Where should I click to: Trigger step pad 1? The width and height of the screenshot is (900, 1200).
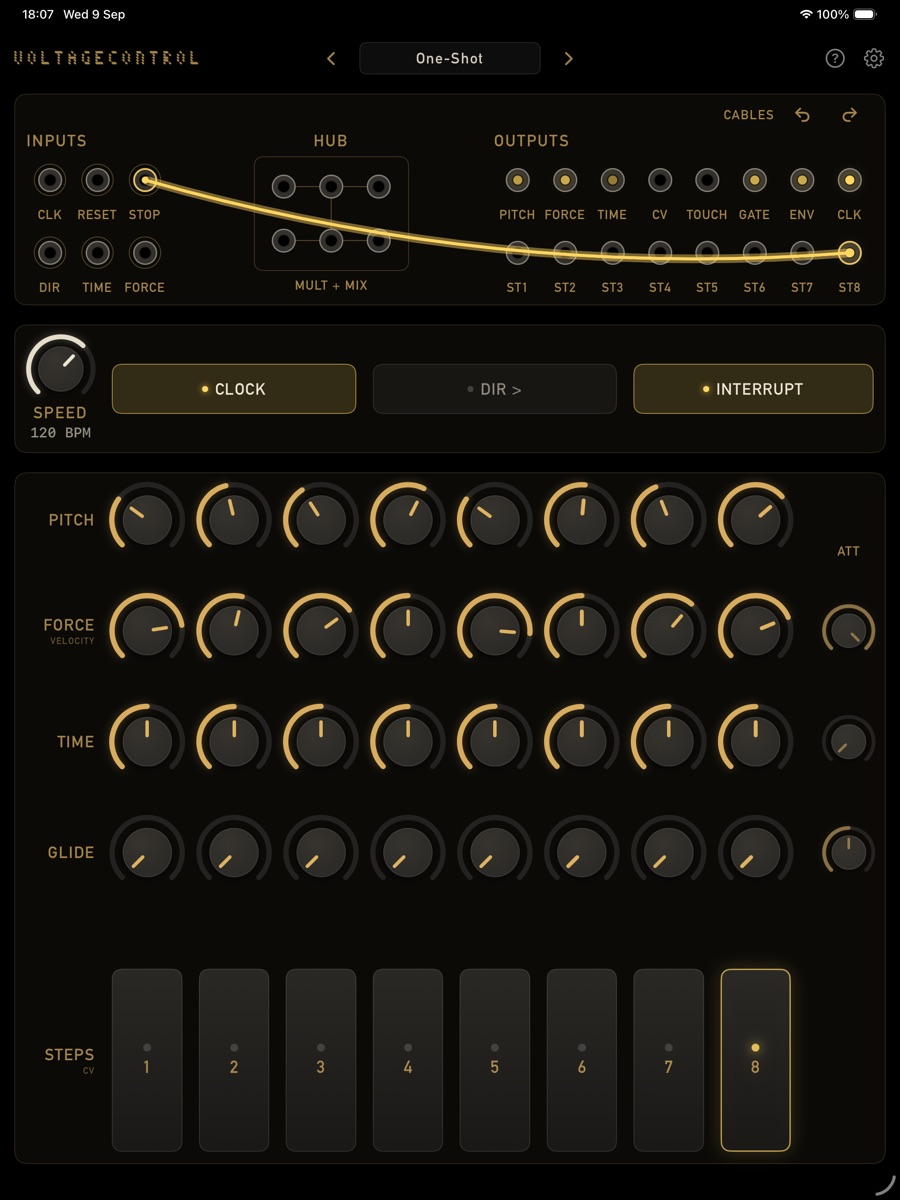pos(147,1060)
